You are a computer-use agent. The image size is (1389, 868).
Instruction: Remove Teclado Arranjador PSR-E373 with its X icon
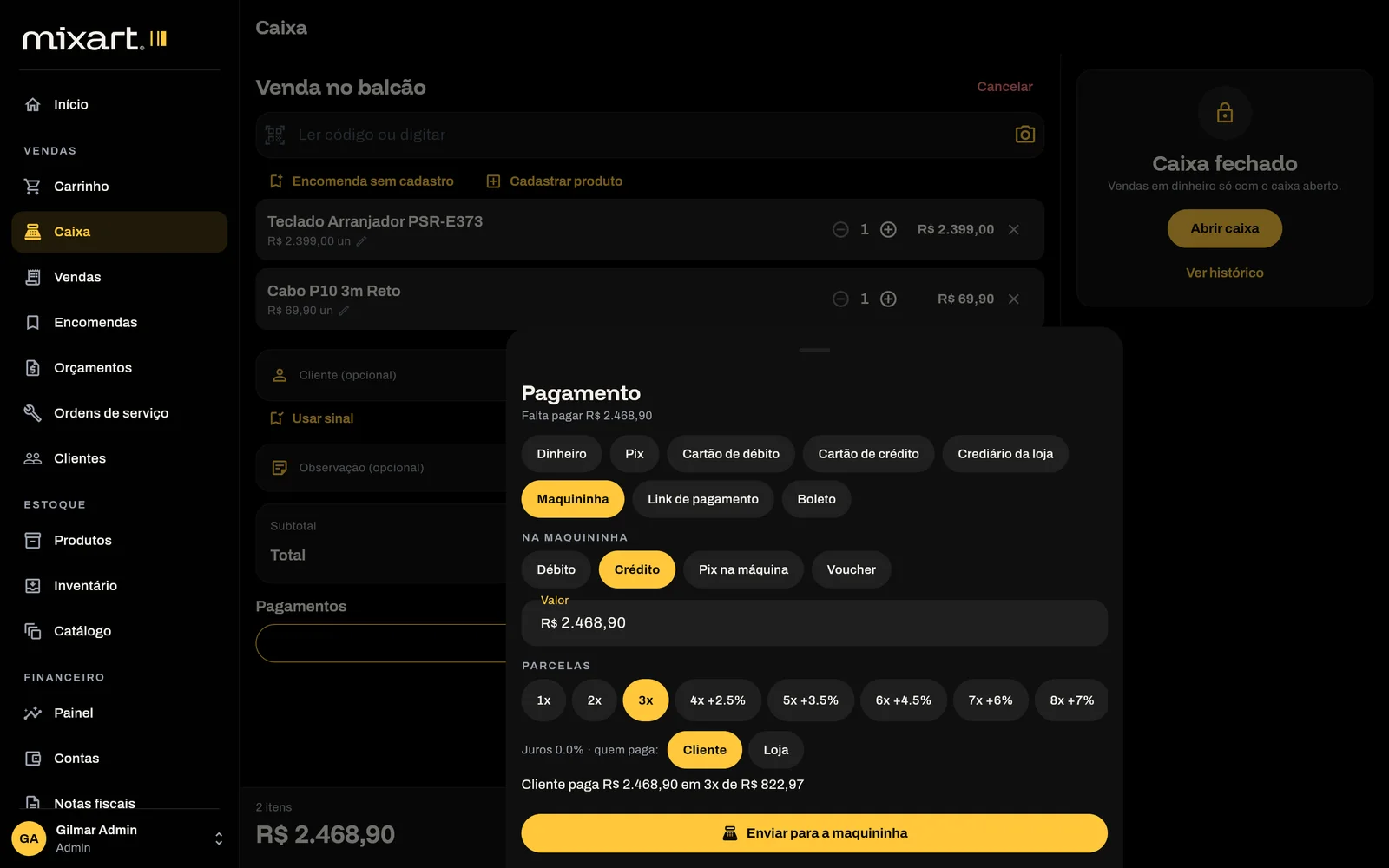pyautogui.click(x=1013, y=229)
